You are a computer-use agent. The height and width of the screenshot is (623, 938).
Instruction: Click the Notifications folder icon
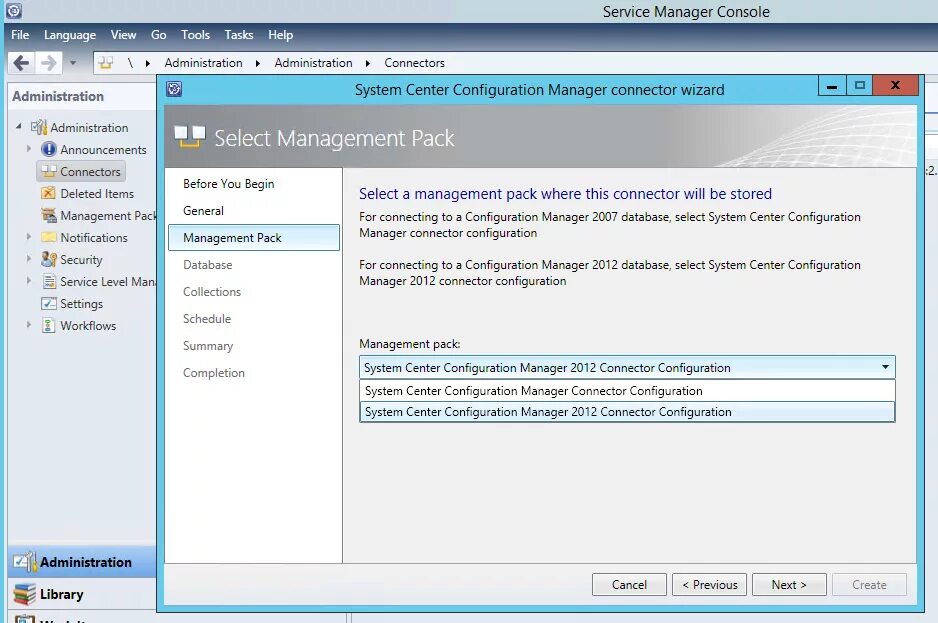click(x=48, y=238)
